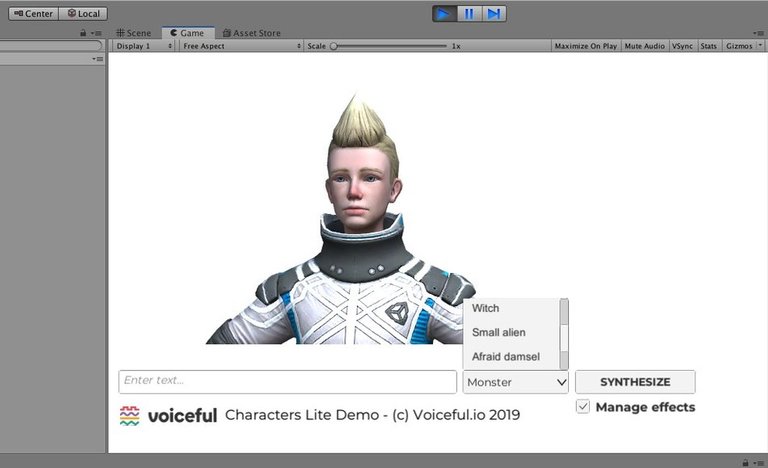Click the Scale slider handle
This screenshot has height=468, width=768.
(x=334, y=46)
